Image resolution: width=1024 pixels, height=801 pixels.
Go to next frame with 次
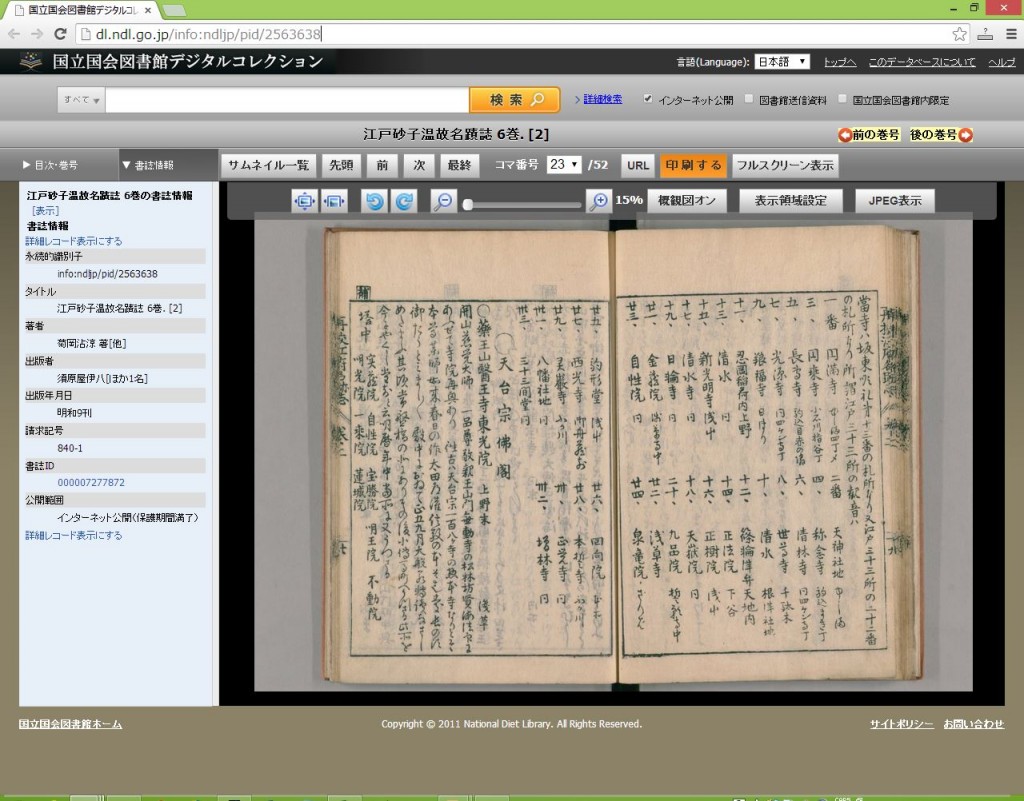[x=419, y=165]
